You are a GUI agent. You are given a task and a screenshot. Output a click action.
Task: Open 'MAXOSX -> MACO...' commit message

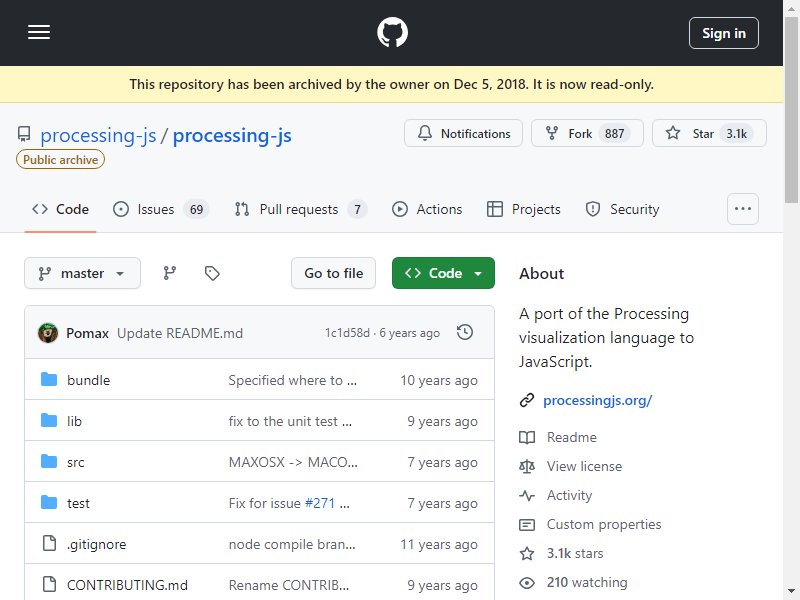coord(293,462)
